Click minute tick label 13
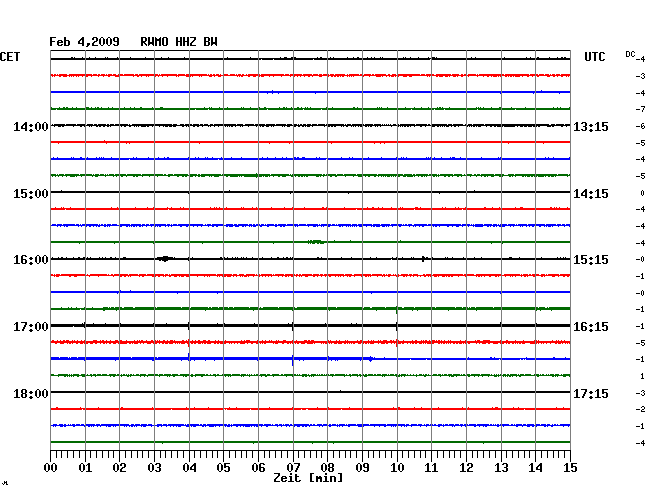 (x=501, y=468)
